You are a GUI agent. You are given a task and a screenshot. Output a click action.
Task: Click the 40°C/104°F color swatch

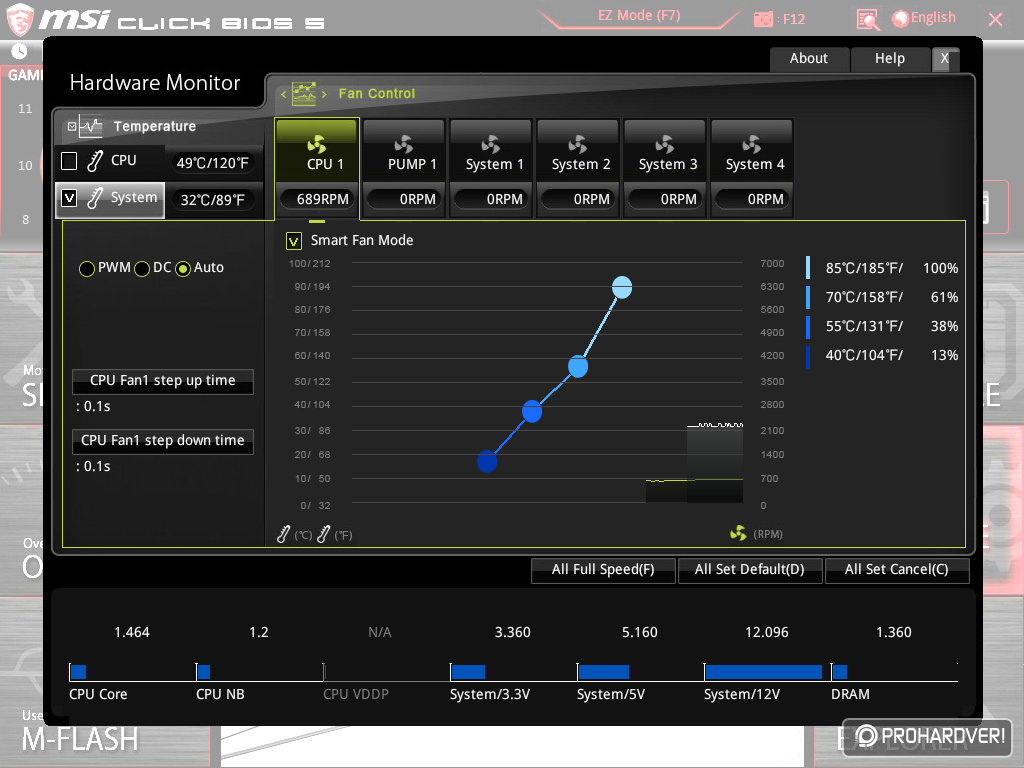808,356
